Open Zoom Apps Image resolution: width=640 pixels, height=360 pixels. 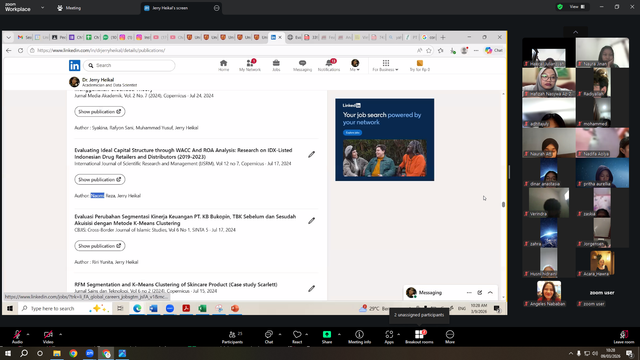(x=389, y=337)
